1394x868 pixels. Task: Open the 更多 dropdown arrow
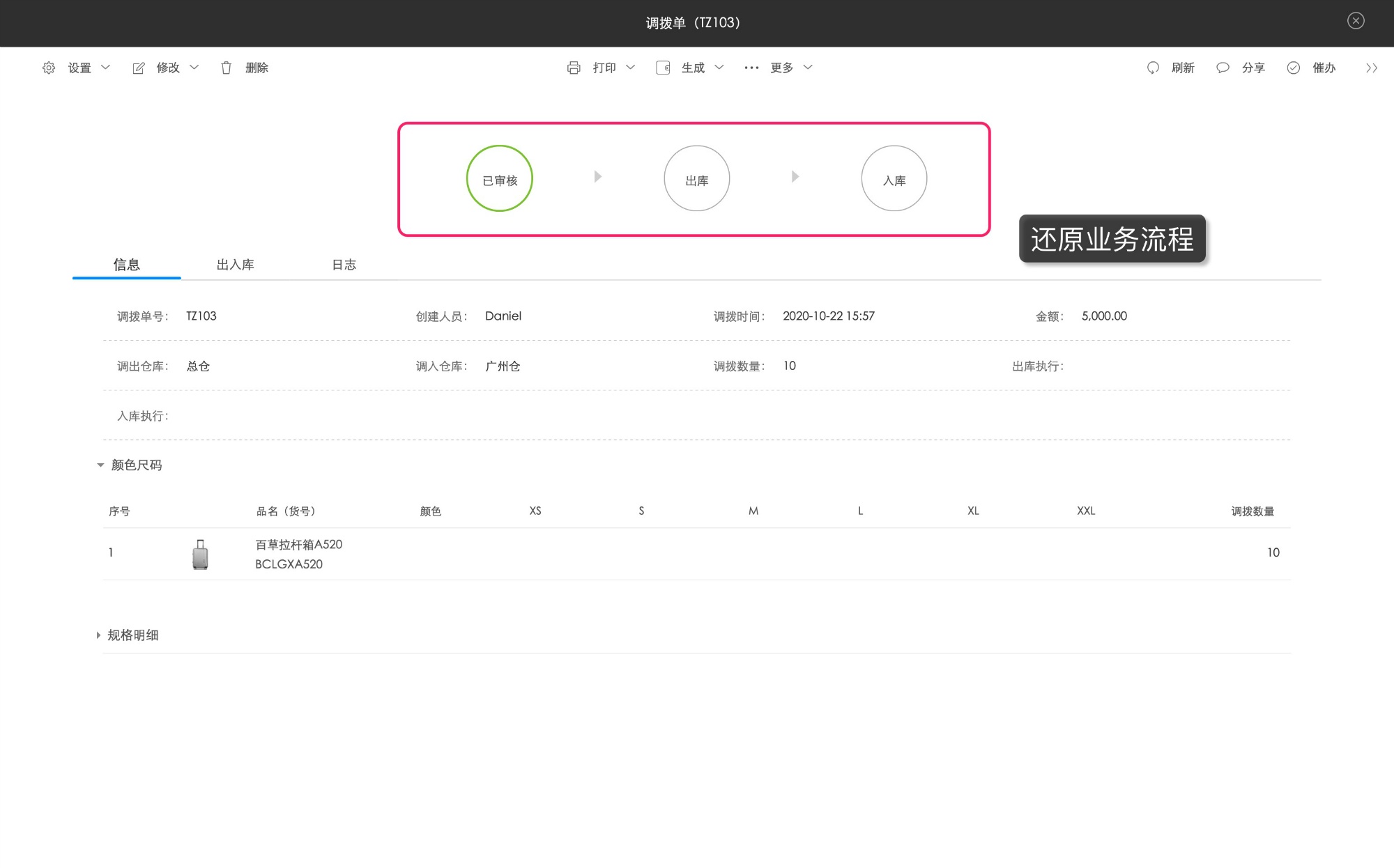809,68
